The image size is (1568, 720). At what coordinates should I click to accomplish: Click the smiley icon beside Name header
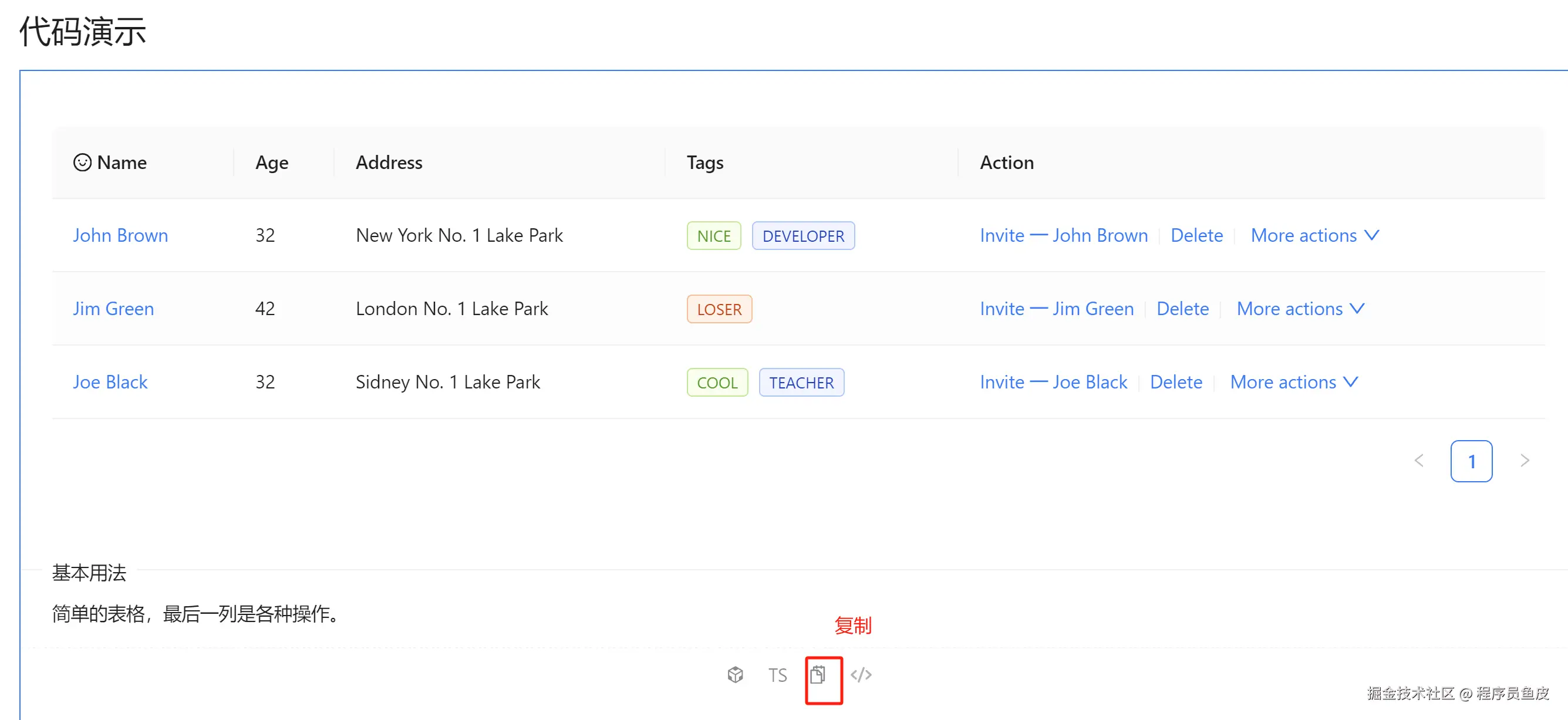point(82,163)
